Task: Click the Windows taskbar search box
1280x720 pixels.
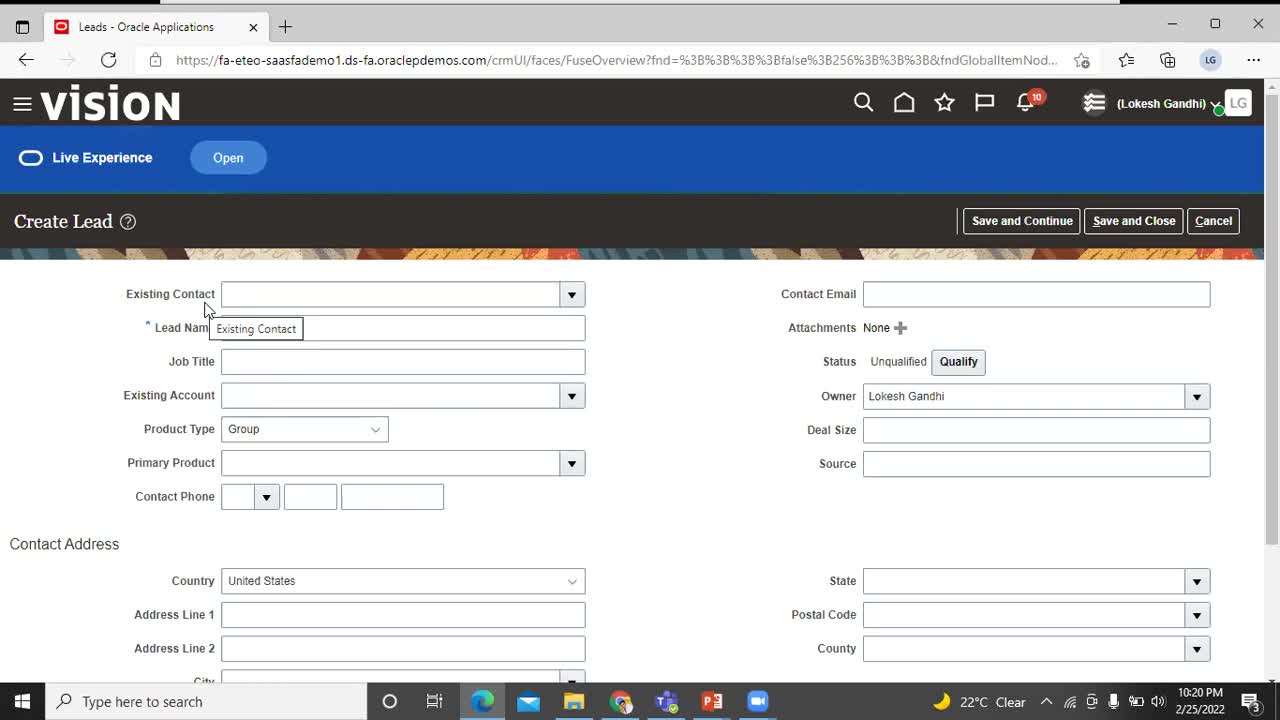Action: point(206,701)
